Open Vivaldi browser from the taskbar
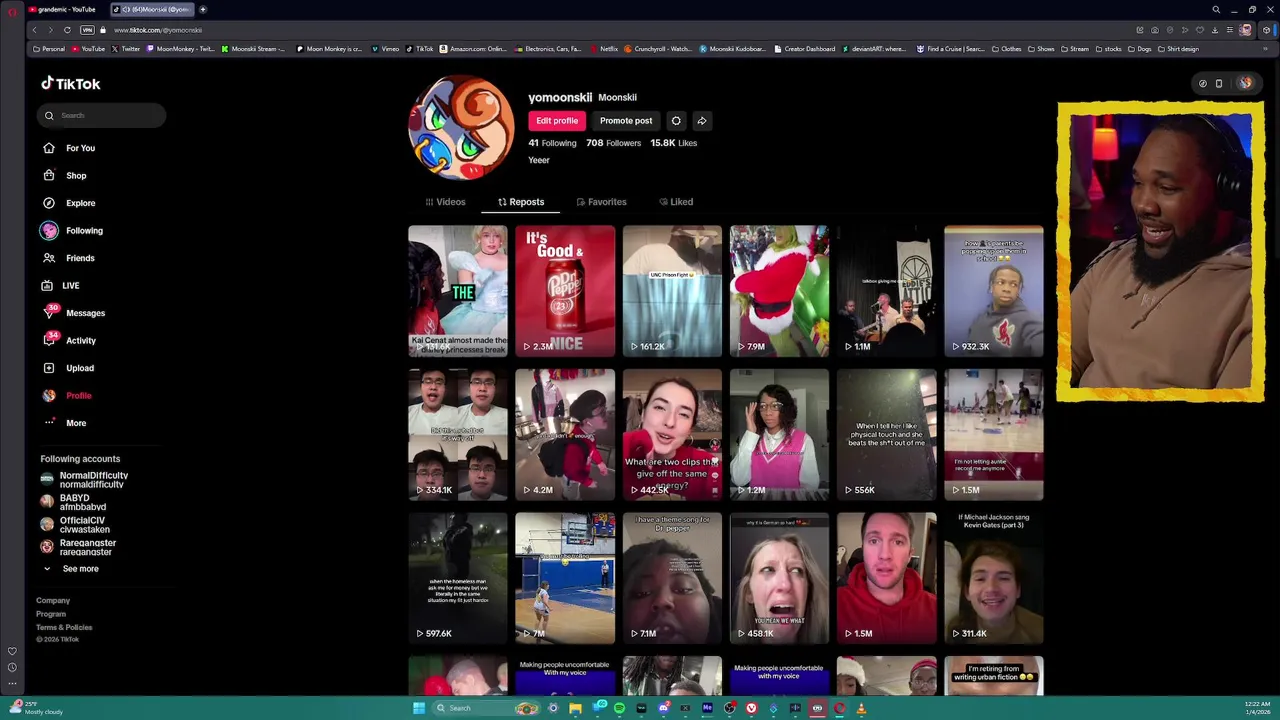This screenshot has width=1280, height=720. [x=751, y=708]
